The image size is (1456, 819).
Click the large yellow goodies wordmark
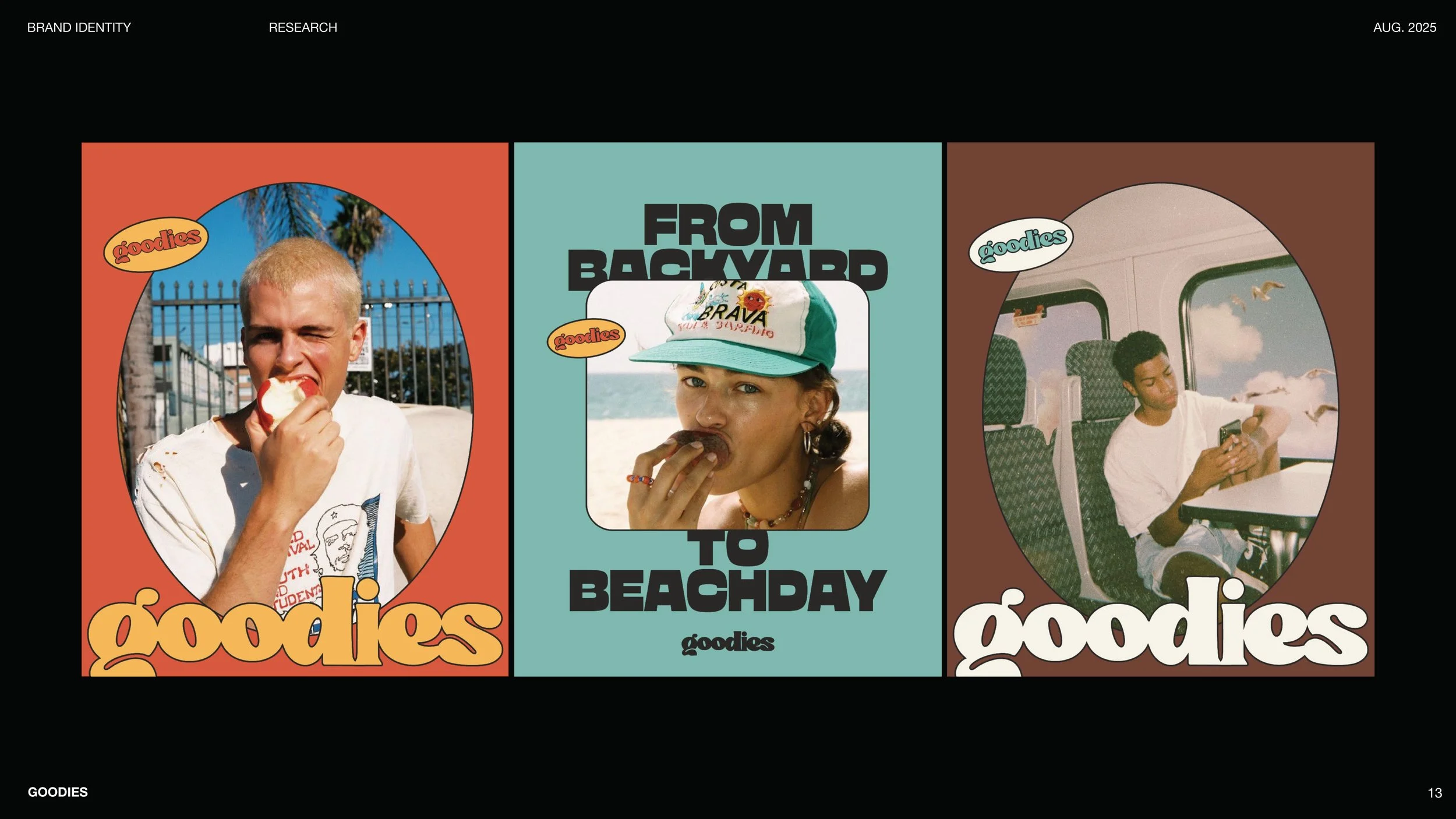coord(294,631)
